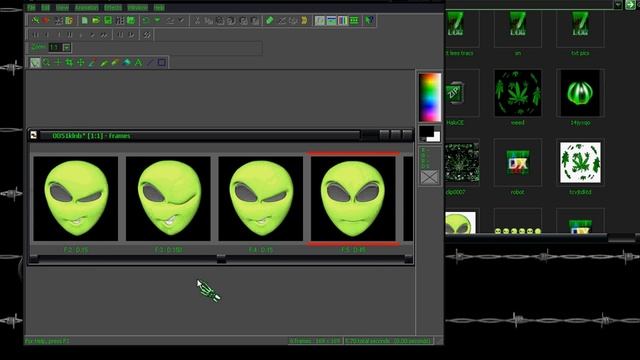
Task: Select the Text tool letter A
Action: 138,62
